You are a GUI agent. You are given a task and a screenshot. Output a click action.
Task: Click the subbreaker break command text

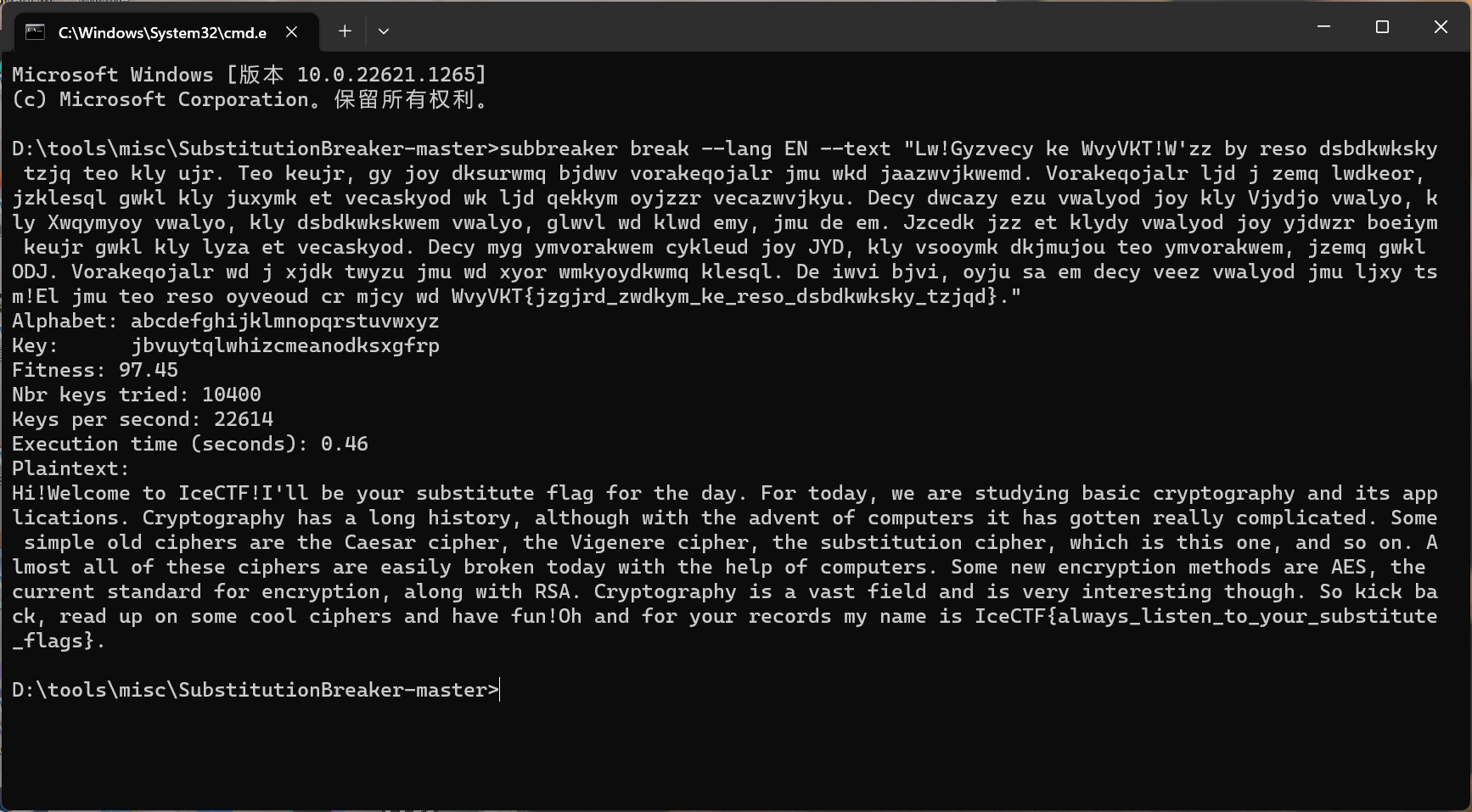tap(594, 148)
